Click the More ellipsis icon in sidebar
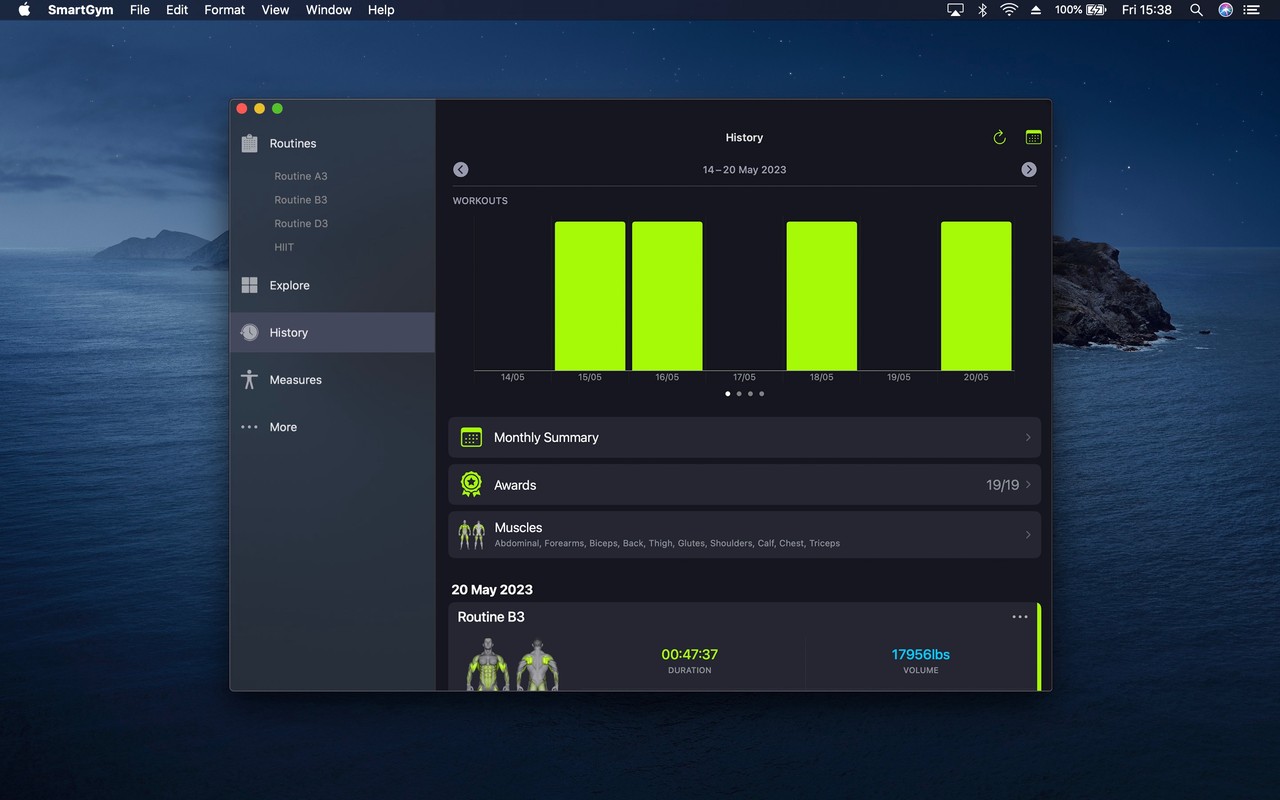The height and width of the screenshot is (800, 1280). 250,427
